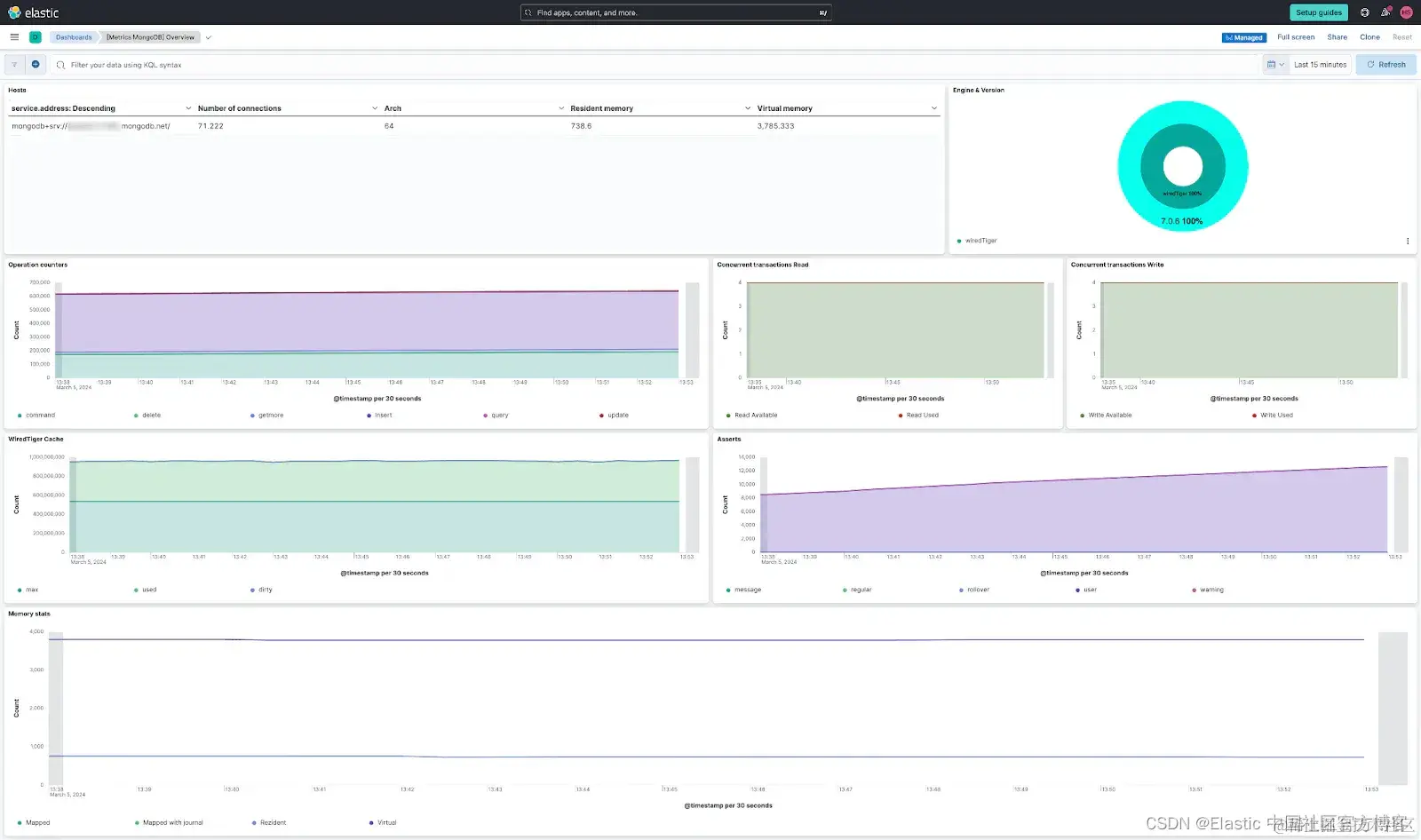1421x840 pixels.
Task: Click the 3,785.333 virtual memory value
Action: click(775, 126)
